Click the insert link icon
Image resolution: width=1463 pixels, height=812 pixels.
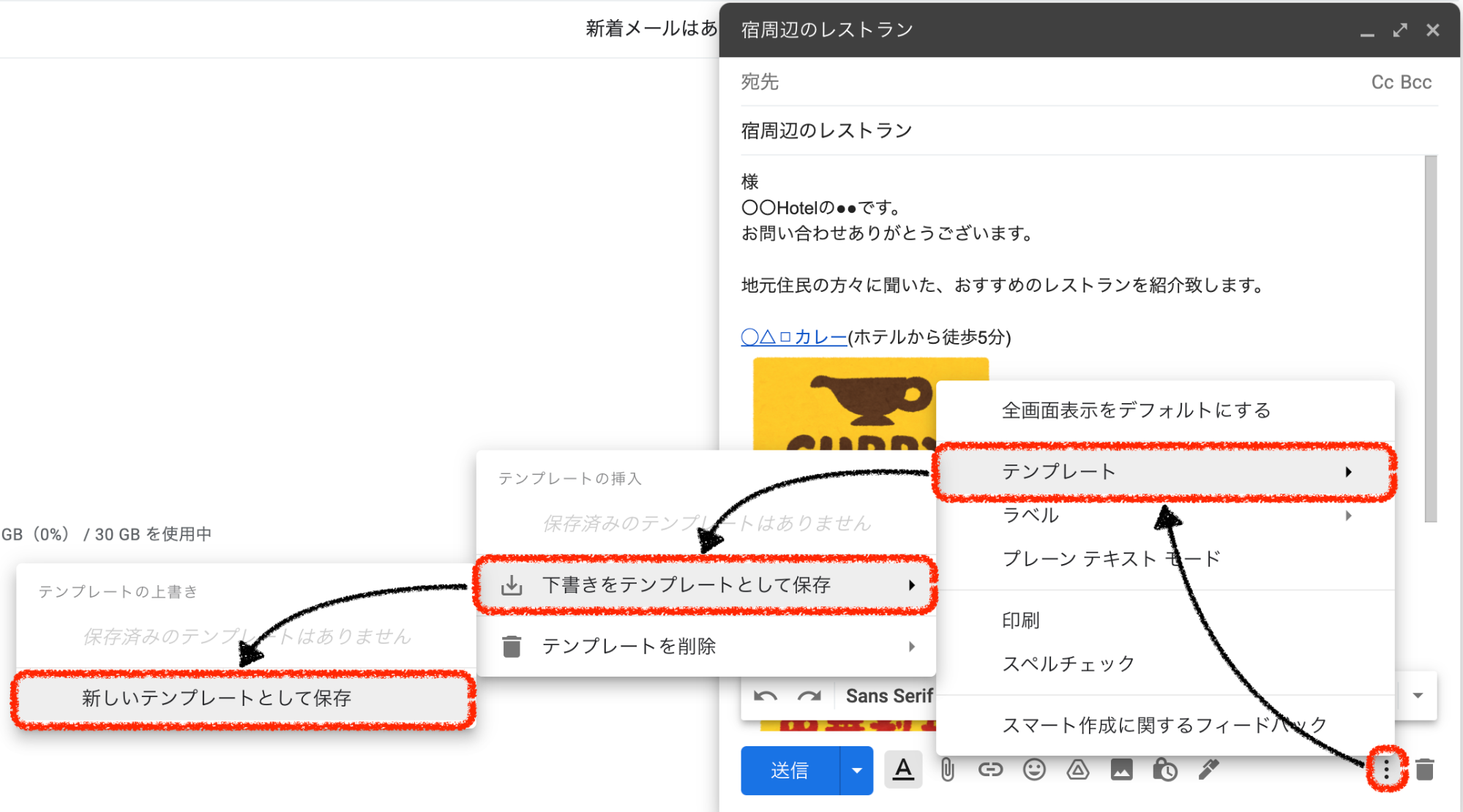[990, 770]
